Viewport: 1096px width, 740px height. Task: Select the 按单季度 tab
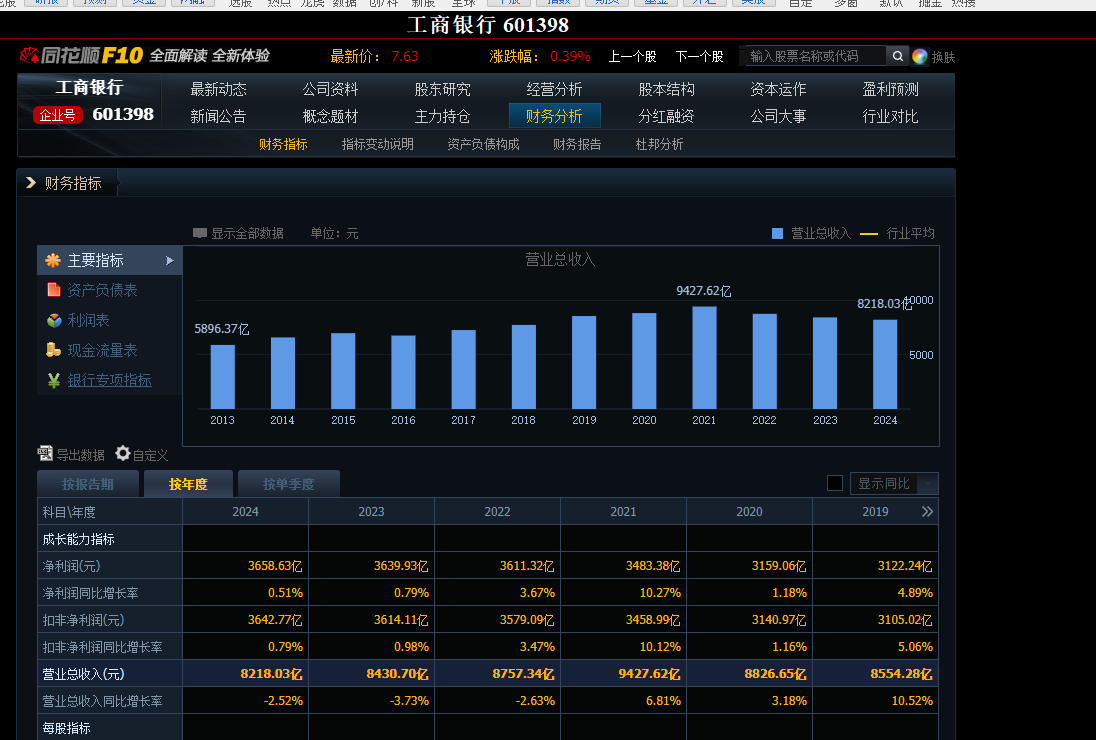(x=289, y=484)
